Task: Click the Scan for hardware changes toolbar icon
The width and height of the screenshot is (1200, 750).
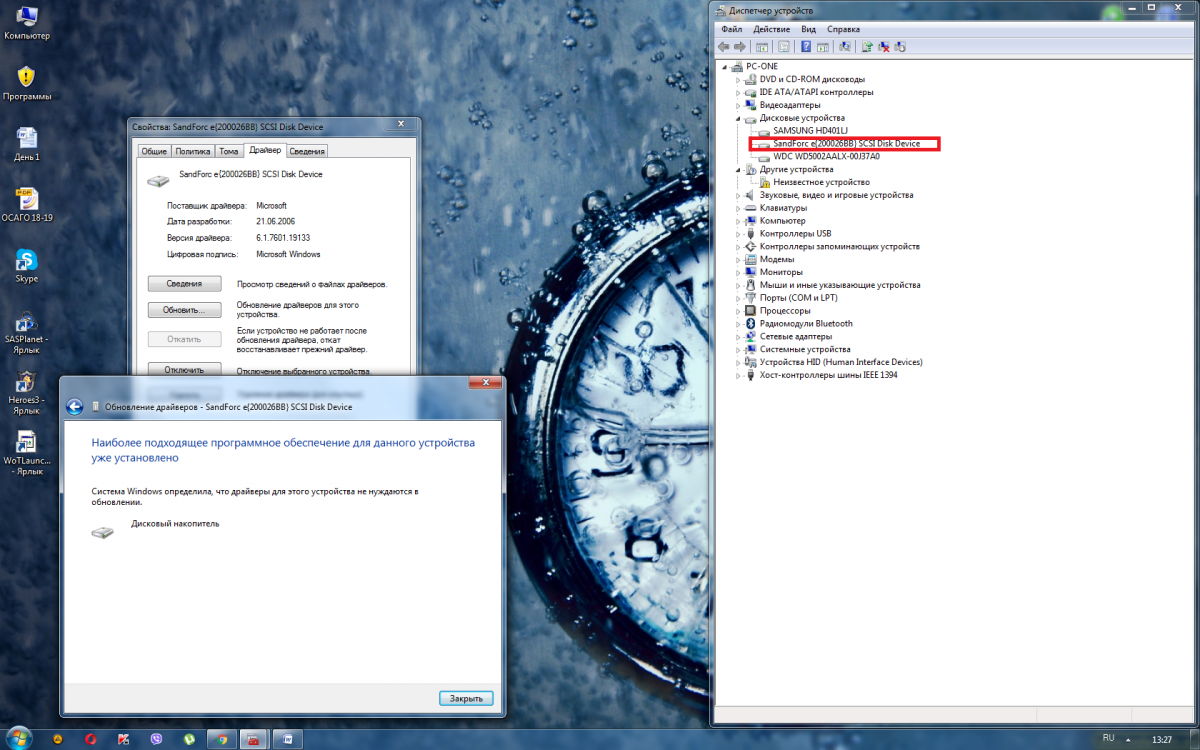Action: point(845,46)
